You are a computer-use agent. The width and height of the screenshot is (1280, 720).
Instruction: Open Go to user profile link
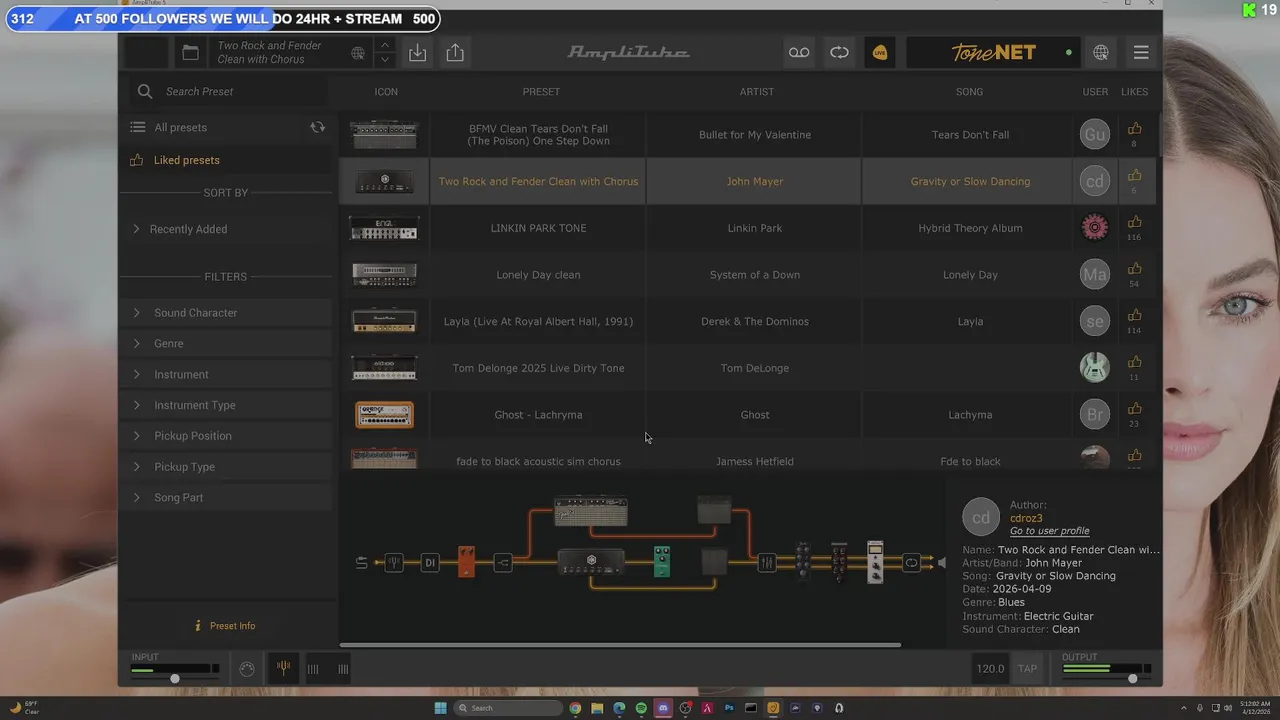tap(1049, 531)
